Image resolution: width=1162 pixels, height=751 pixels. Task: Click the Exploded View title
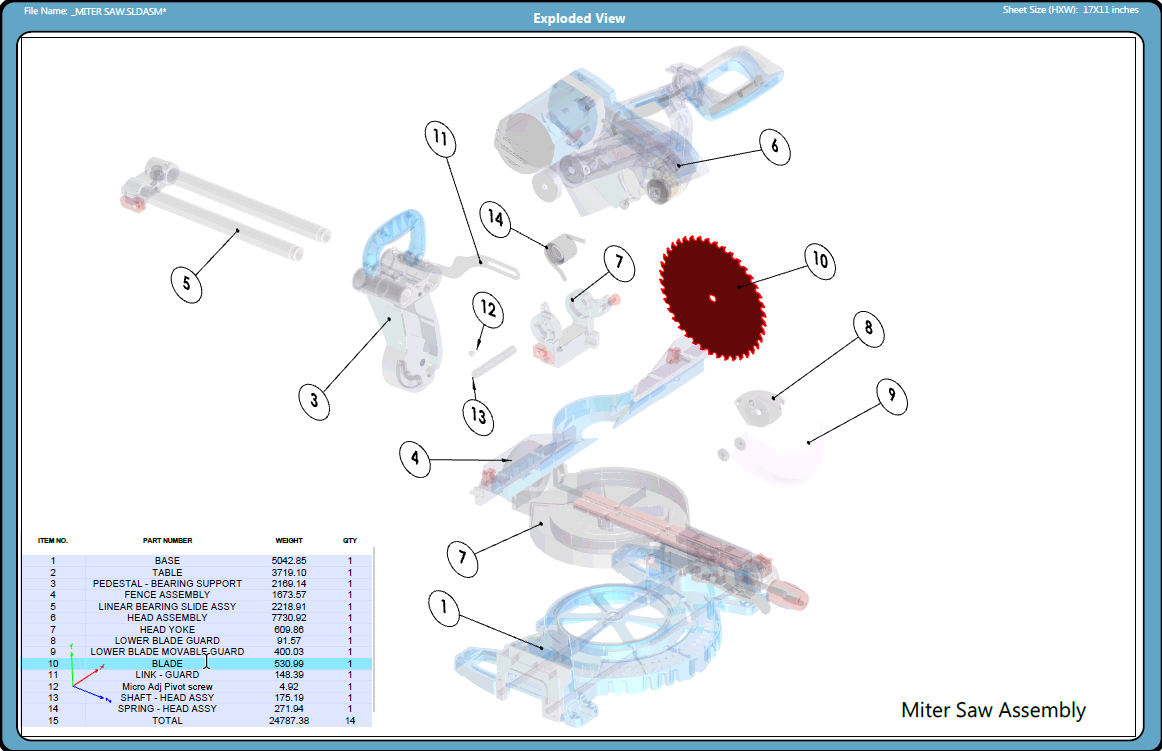coord(580,19)
